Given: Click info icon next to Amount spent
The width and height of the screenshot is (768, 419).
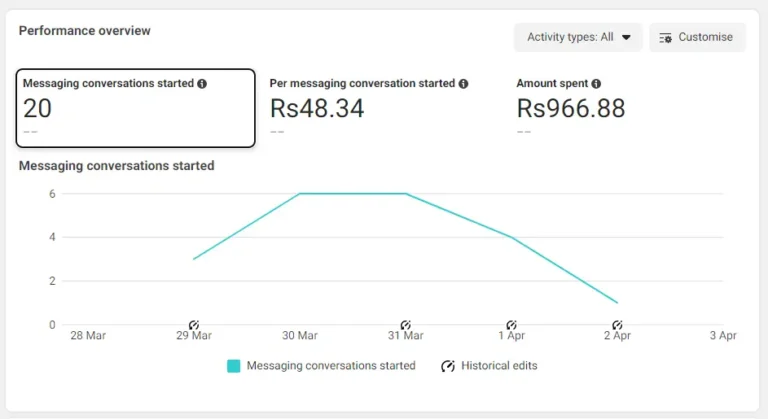Looking at the screenshot, I should pyautogui.click(x=596, y=84).
